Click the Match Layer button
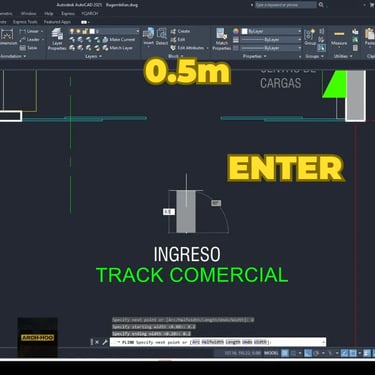Screen dimensions: 375x375 pyautogui.click(x=117, y=48)
